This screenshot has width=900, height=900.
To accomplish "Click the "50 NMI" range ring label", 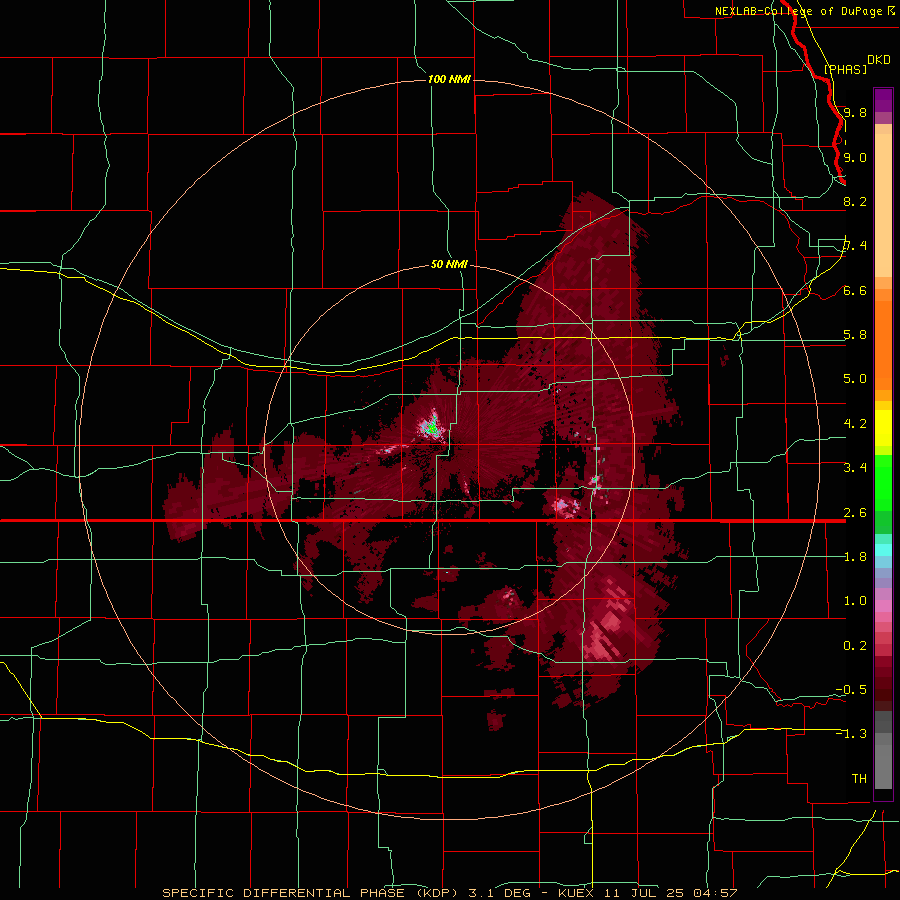I will click(x=449, y=264).
